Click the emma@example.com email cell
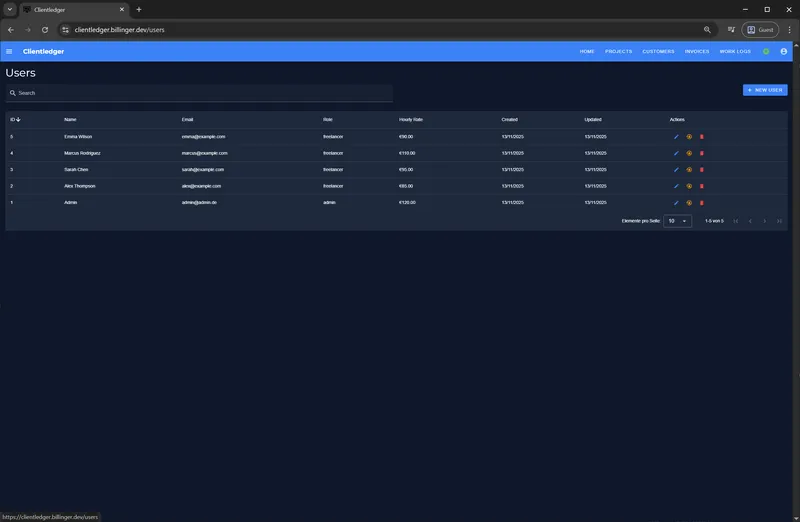Viewport: 800px width, 522px height. coord(203,137)
